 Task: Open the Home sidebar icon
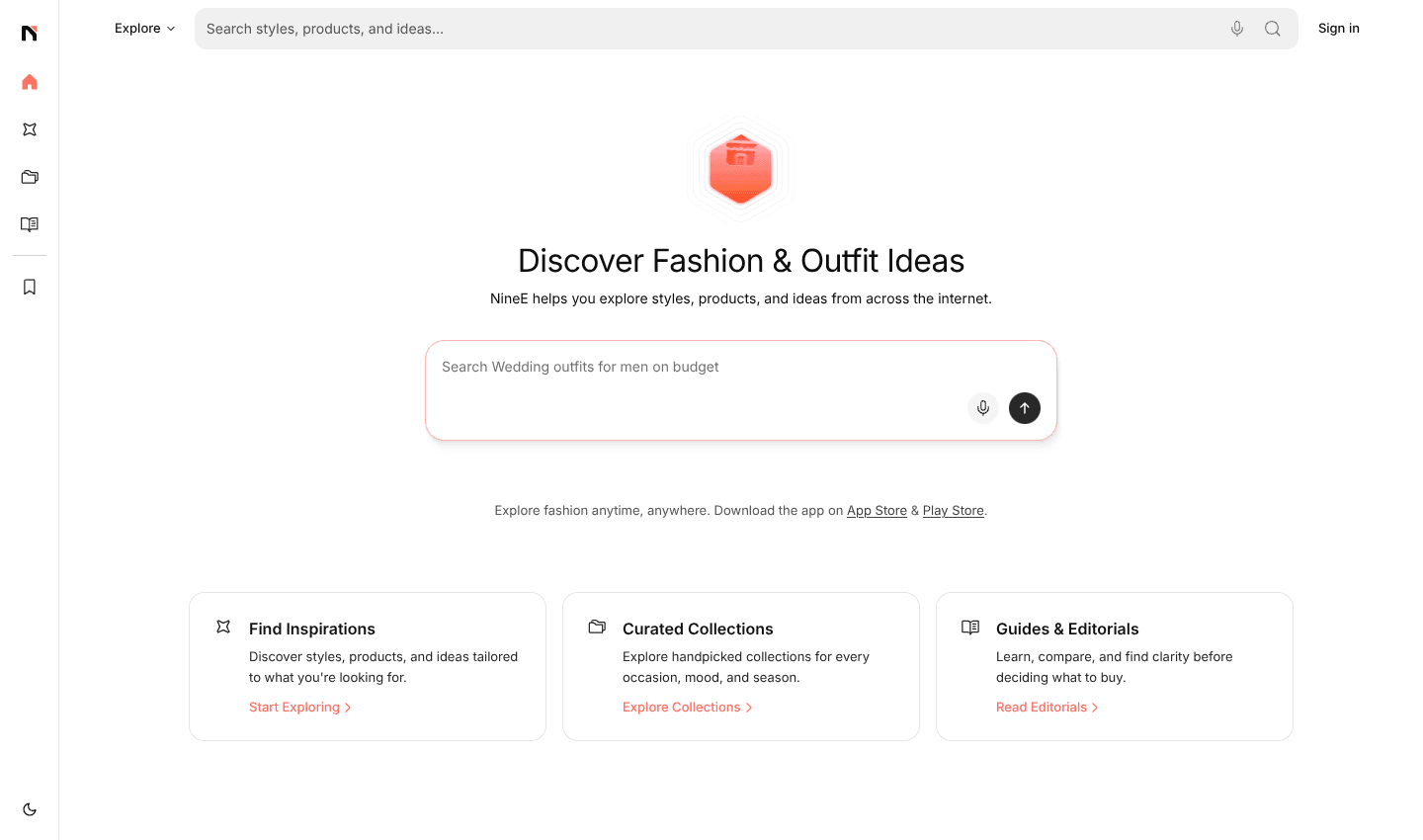click(x=30, y=82)
